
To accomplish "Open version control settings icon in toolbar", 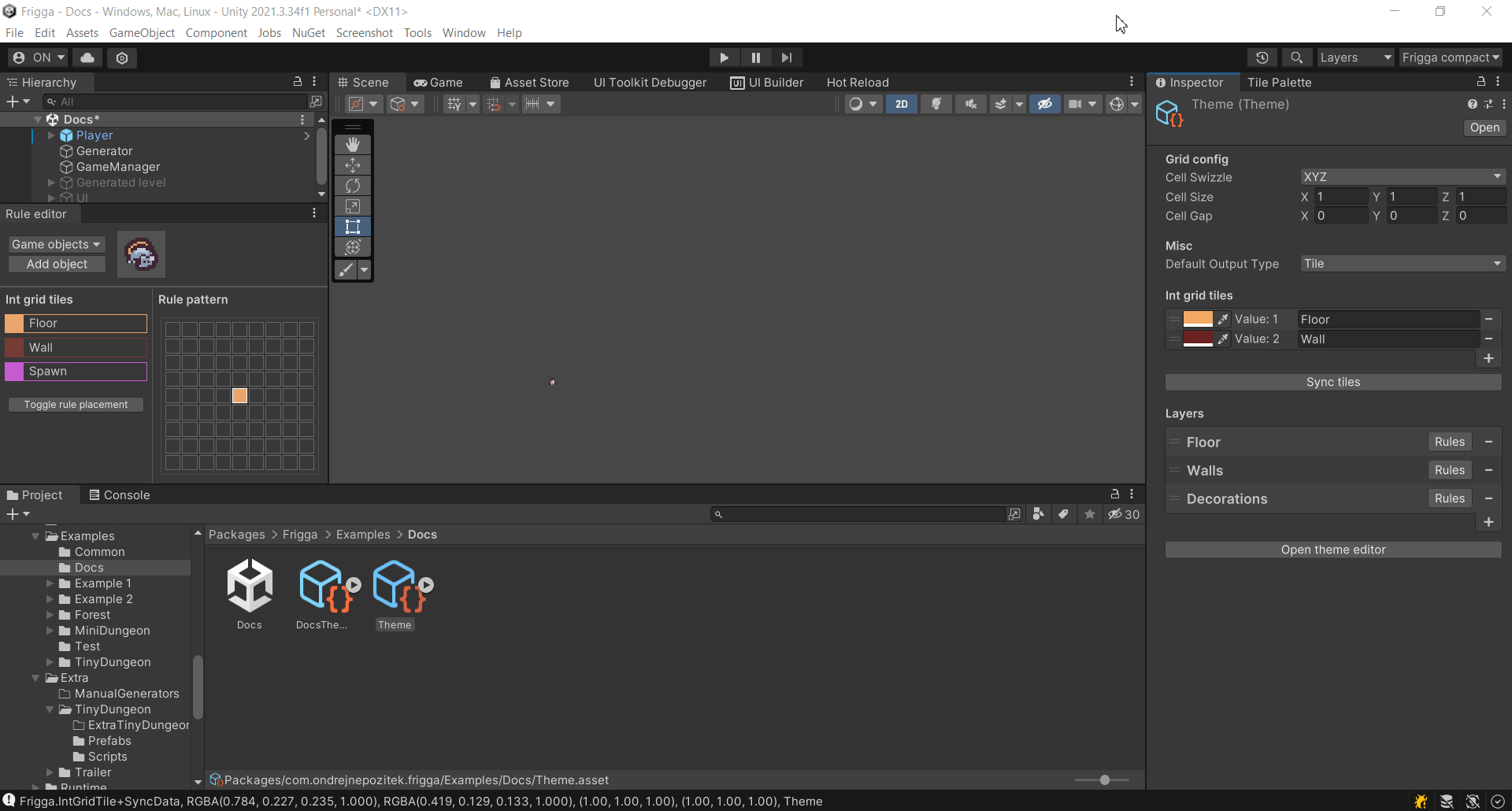I will click(122, 57).
